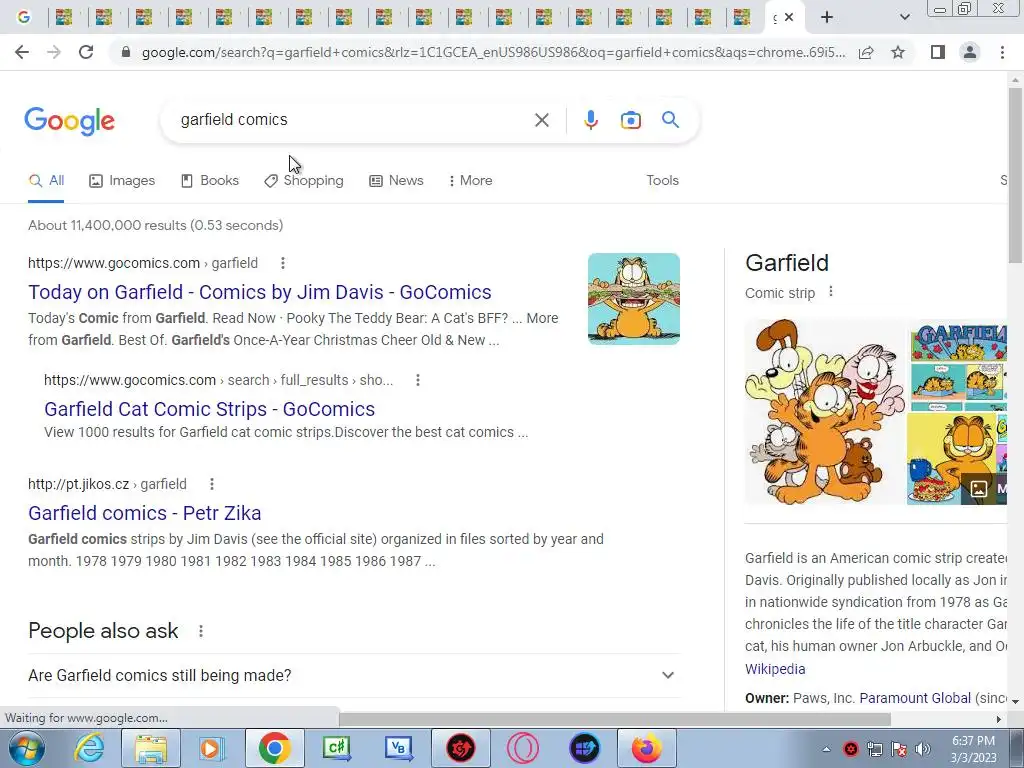This screenshot has width=1024, height=768.
Task: Start voice search with the microphone
Action: [590, 120]
